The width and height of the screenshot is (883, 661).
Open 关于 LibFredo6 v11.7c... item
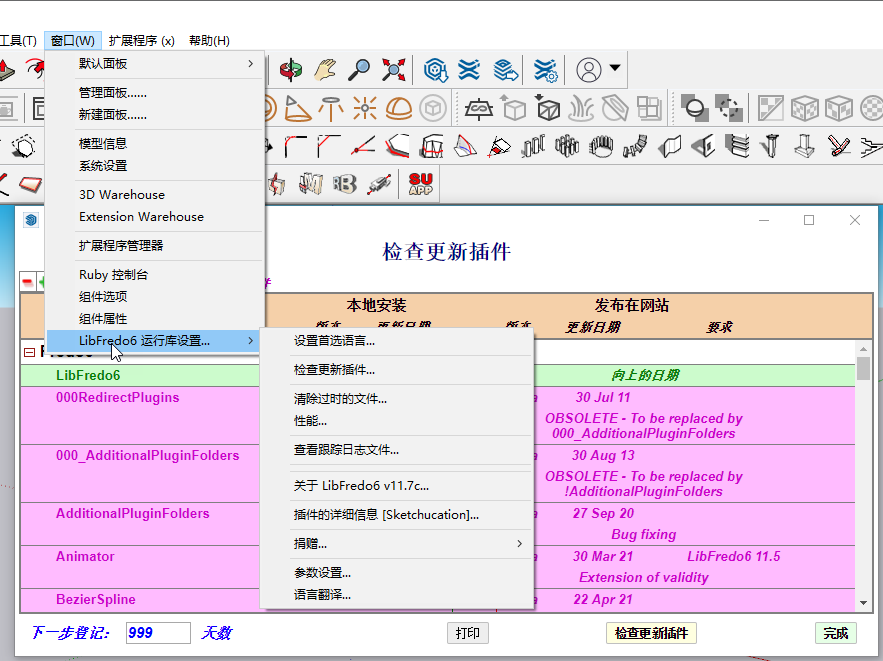397,486
